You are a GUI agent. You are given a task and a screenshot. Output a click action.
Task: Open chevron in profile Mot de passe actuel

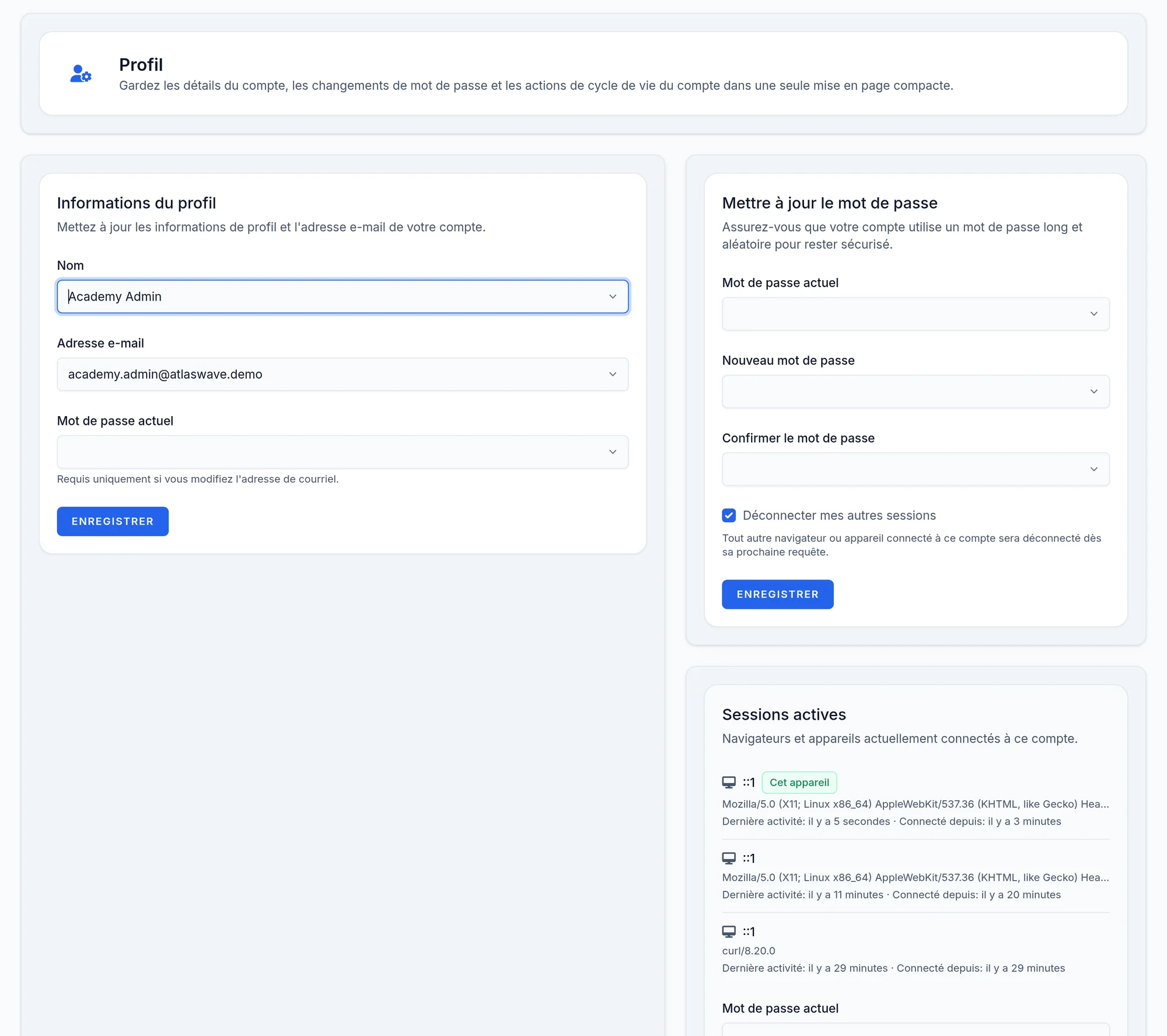click(x=613, y=452)
